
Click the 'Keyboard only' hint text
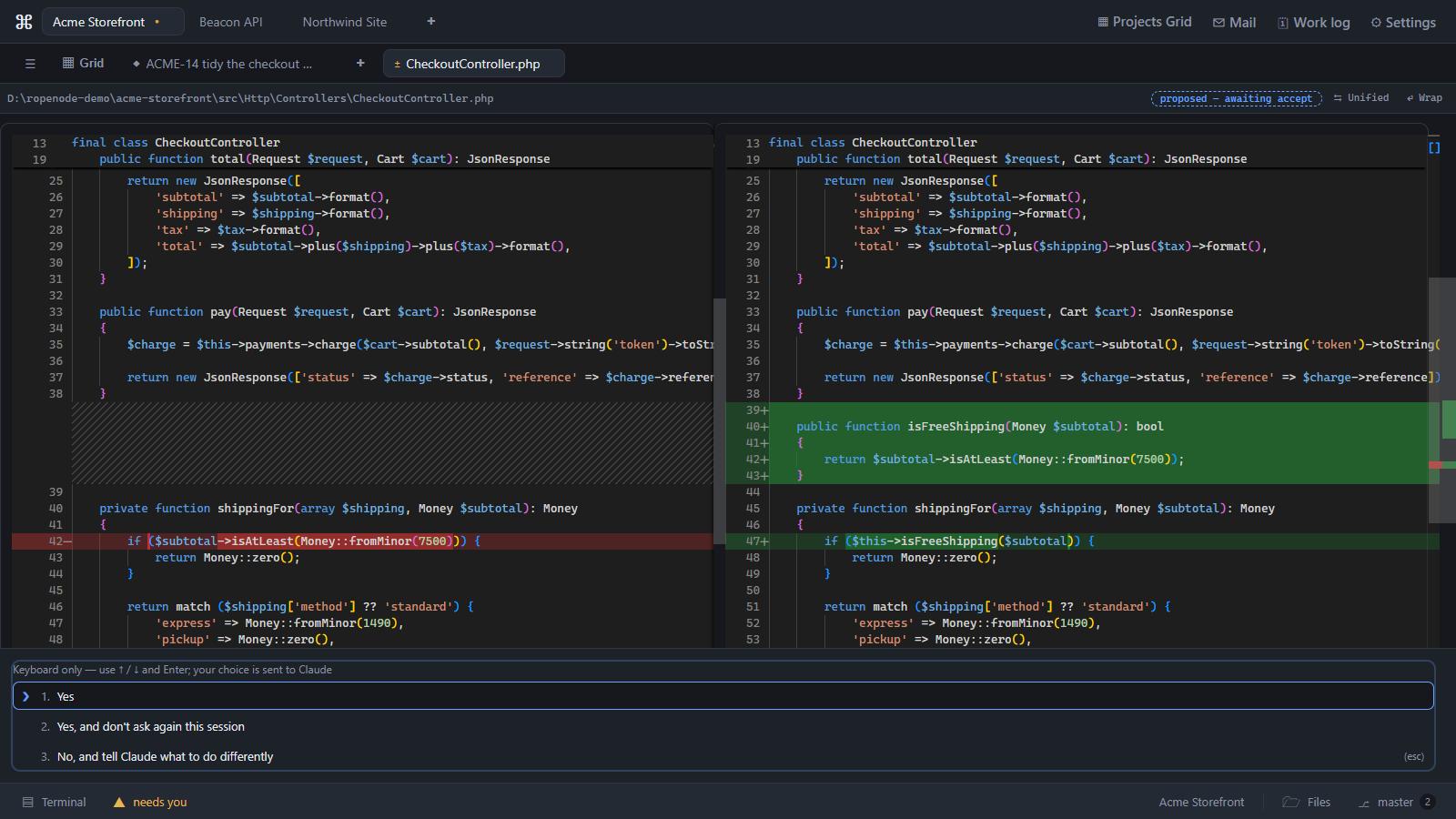(173, 670)
